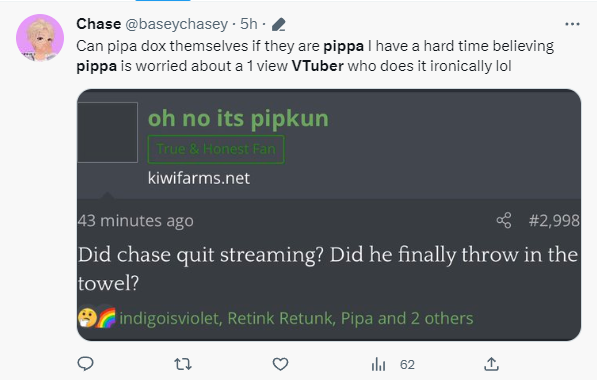
Task: Click the kiwifarms.net text
Action: [x=199, y=178]
